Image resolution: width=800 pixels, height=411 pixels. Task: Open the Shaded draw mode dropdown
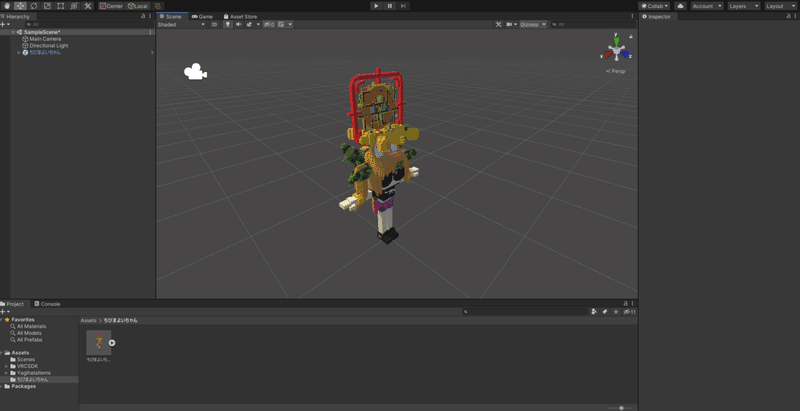click(x=181, y=24)
